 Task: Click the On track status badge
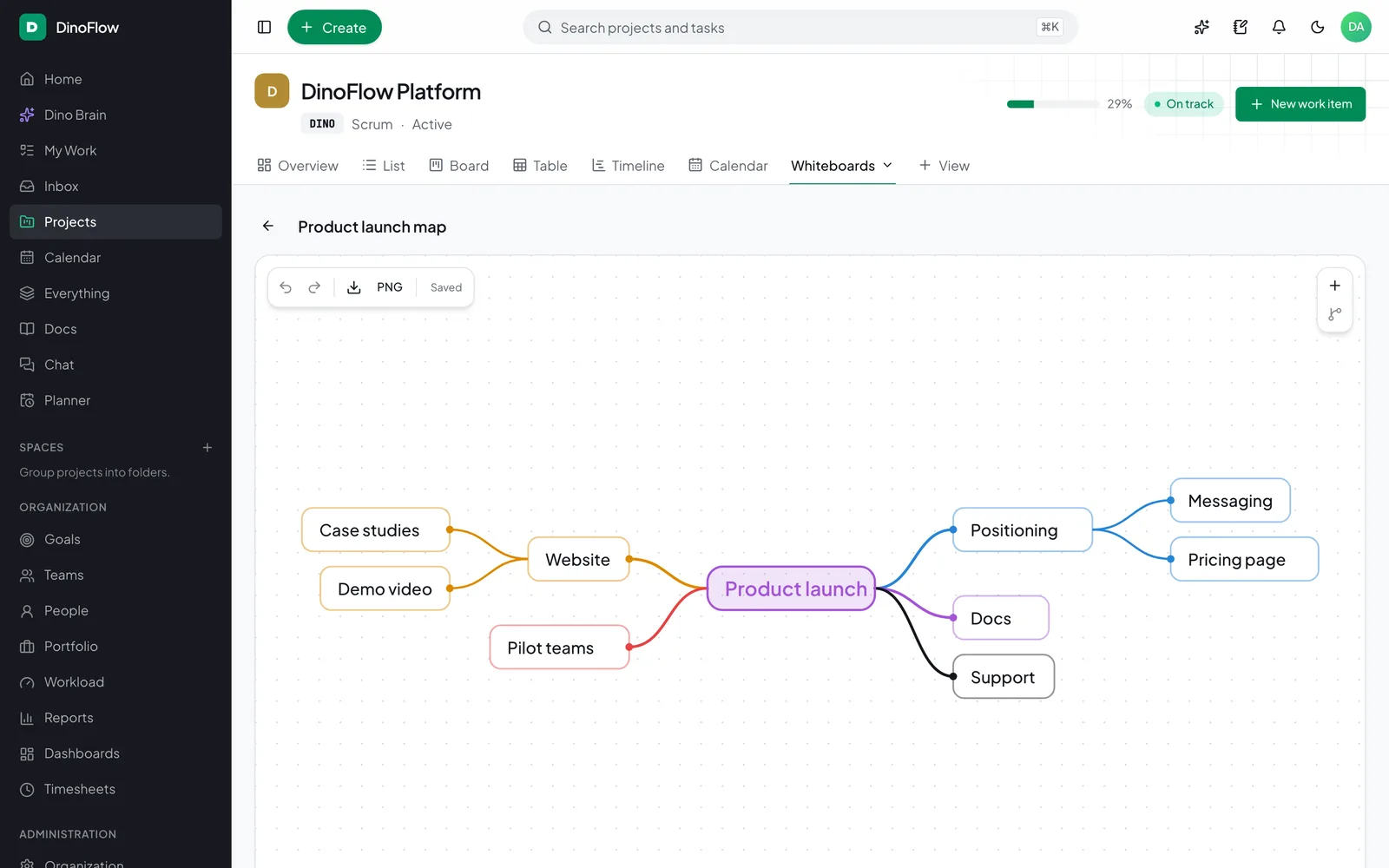click(1184, 104)
